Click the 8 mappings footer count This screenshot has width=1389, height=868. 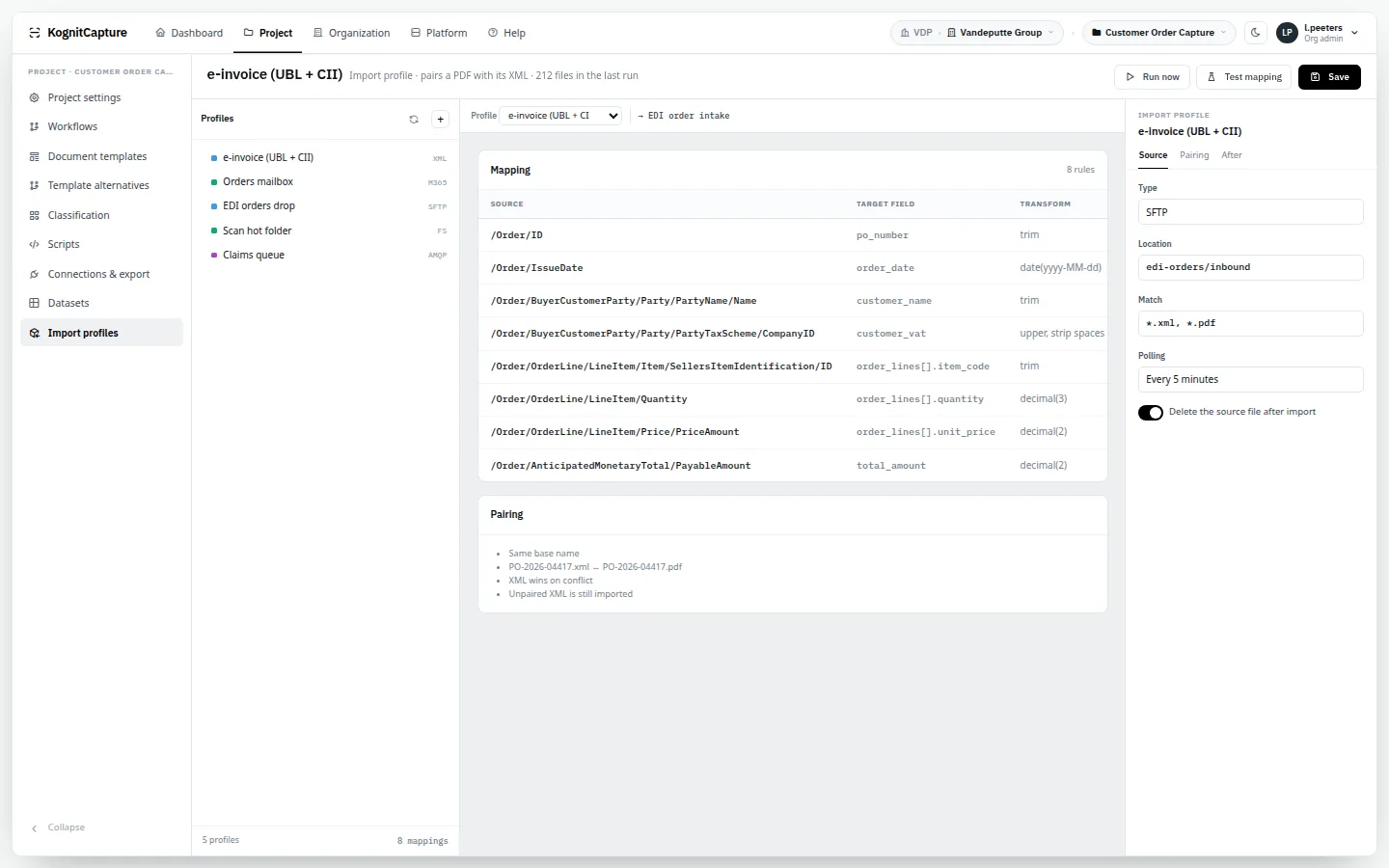pyautogui.click(x=422, y=841)
